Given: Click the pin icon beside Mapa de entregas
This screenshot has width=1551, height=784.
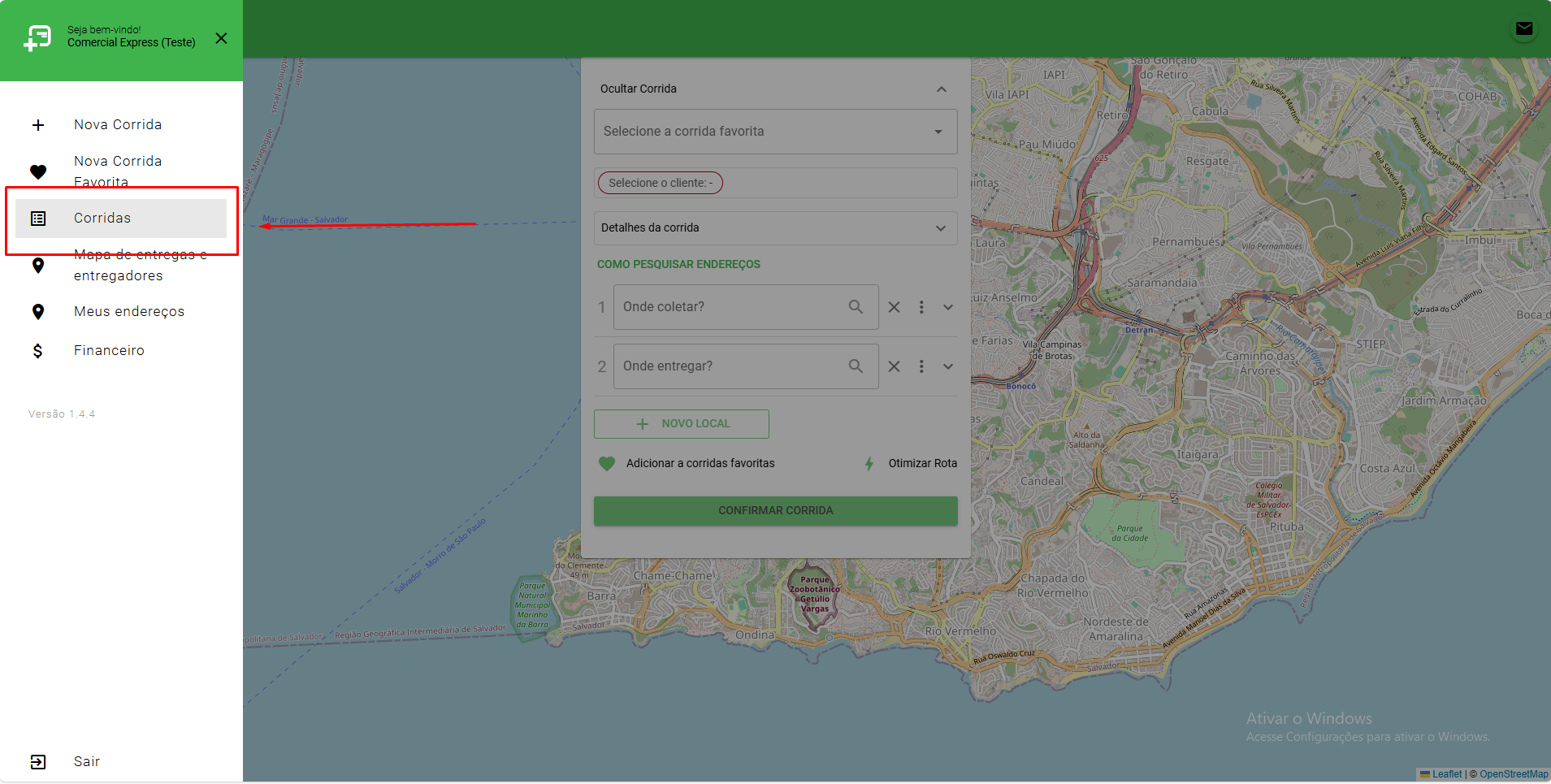Looking at the screenshot, I should 38,266.
